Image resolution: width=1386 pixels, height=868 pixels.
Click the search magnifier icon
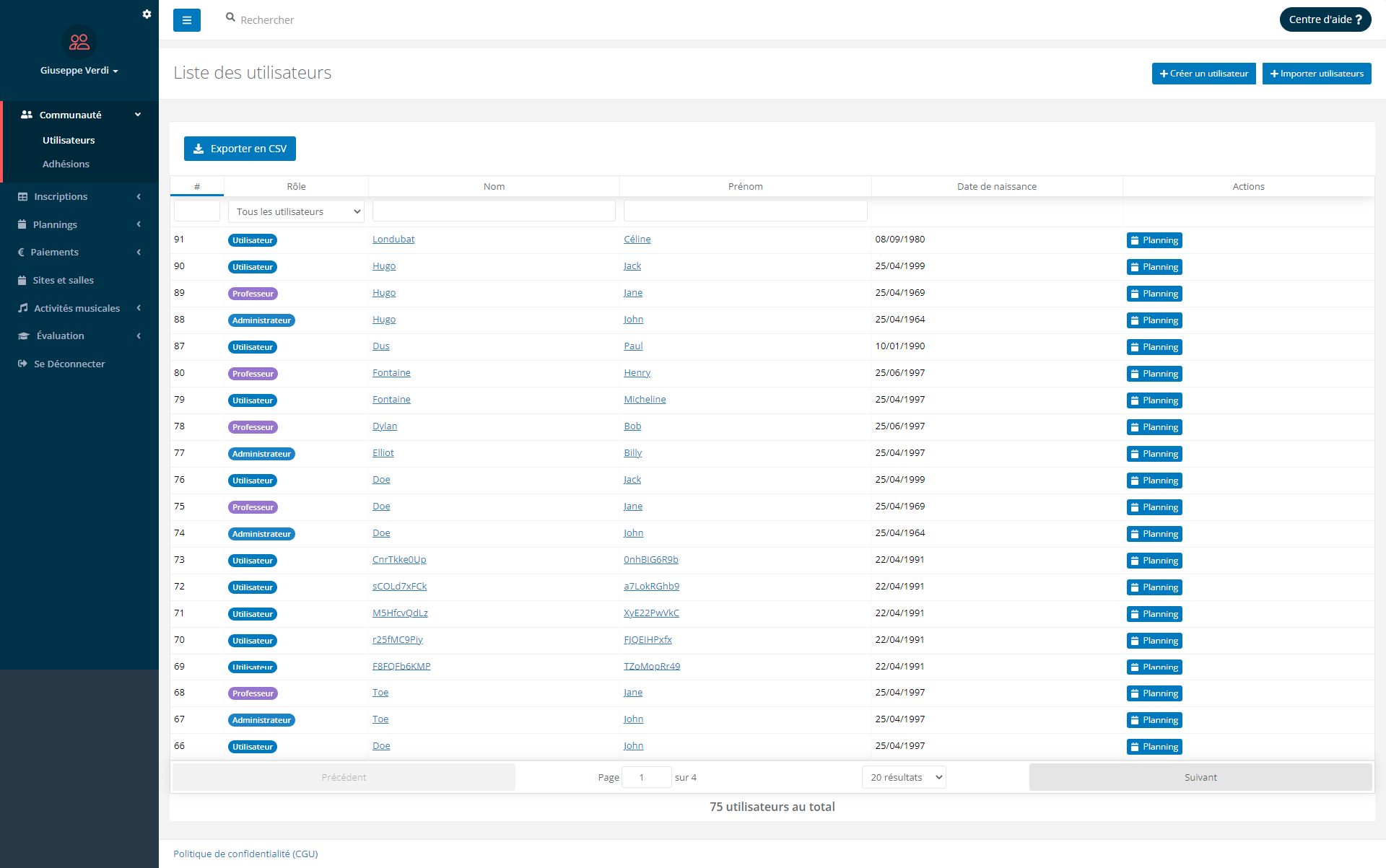tap(230, 19)
